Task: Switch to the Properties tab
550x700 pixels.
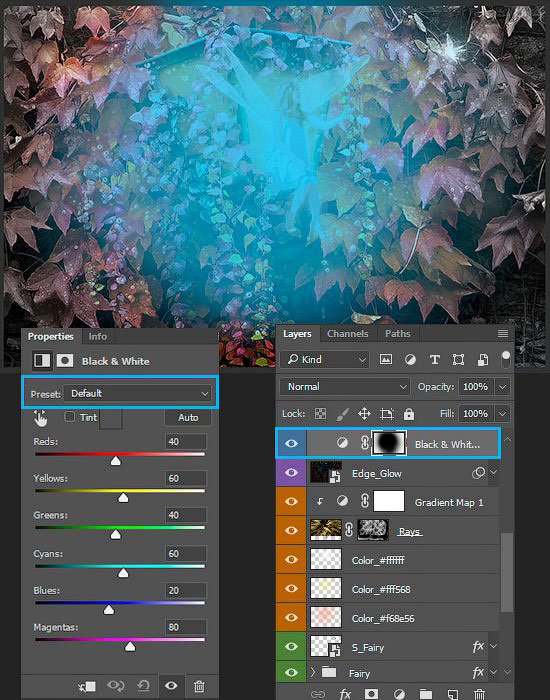Action: coord(50,336)
